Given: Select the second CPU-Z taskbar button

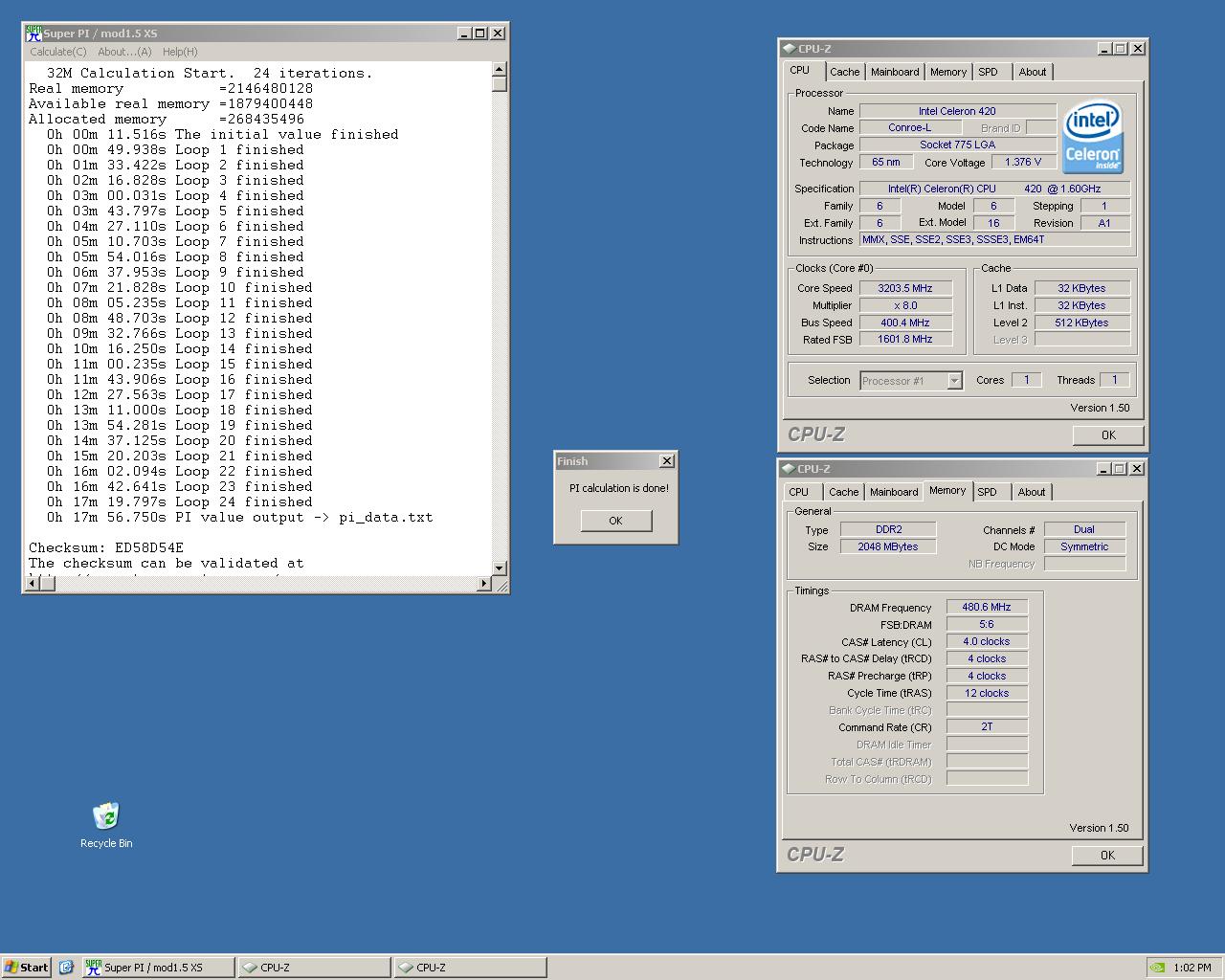Looking at the screenshot, I should pyautogui.click(x=471, y=967).
